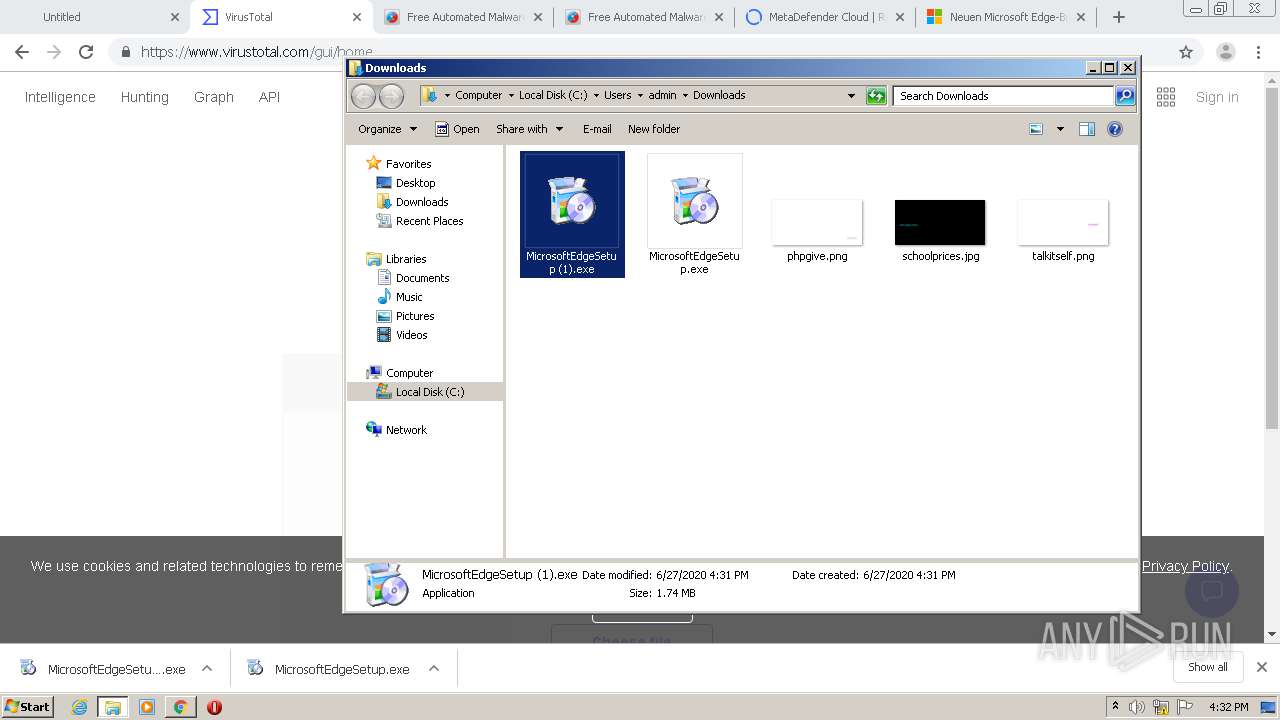Open the address bar history dropdown arrow

click(851, 96)
